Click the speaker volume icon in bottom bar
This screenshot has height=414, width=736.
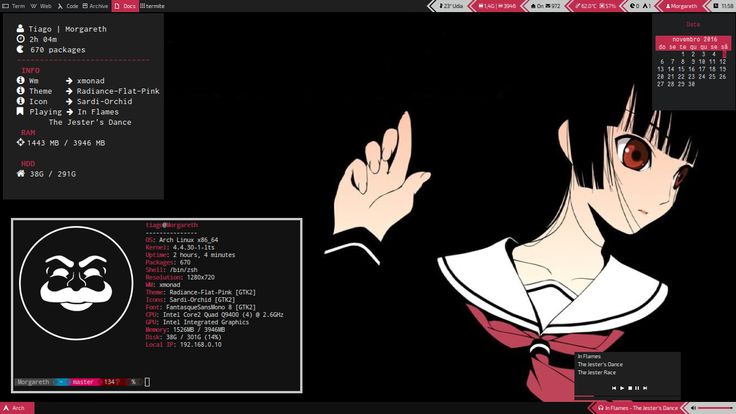pyautogui.click(x=693, y=408)
